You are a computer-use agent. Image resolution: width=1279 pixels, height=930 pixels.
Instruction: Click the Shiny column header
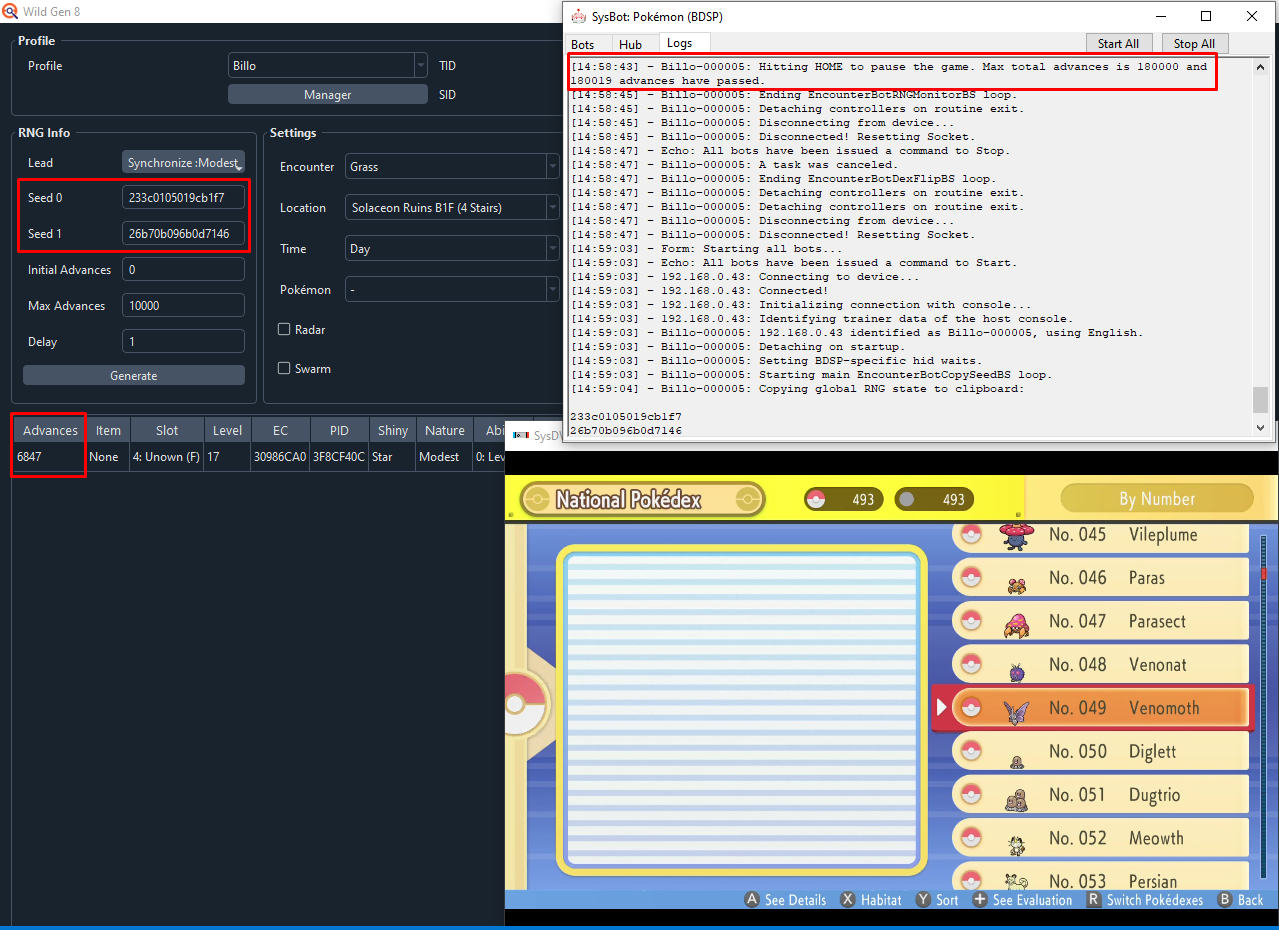pos(393,430)
